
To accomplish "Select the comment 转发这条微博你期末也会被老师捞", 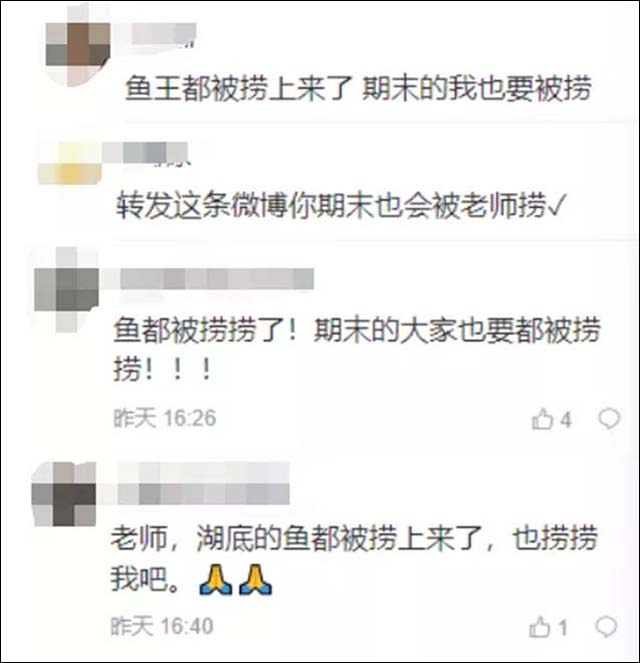I will coord(339,206).
